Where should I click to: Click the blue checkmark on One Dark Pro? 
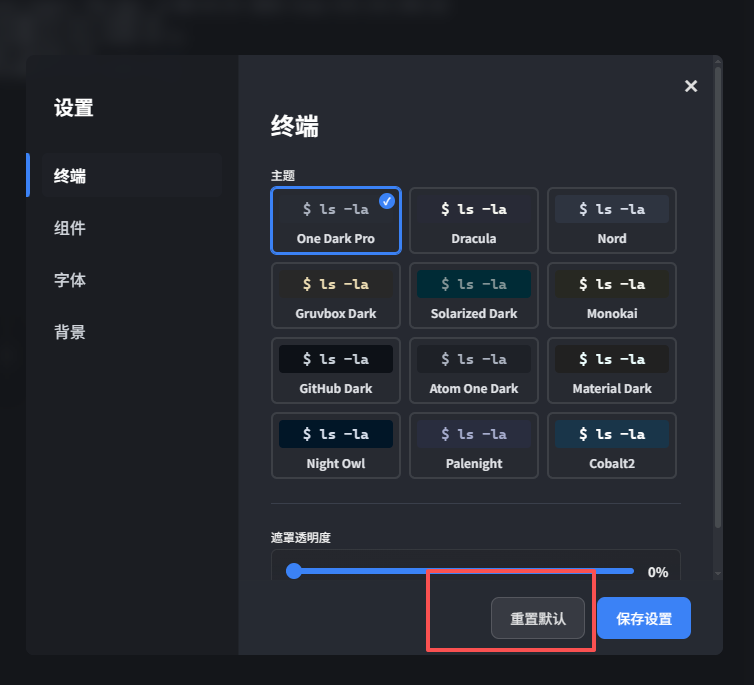pos(387,201)
